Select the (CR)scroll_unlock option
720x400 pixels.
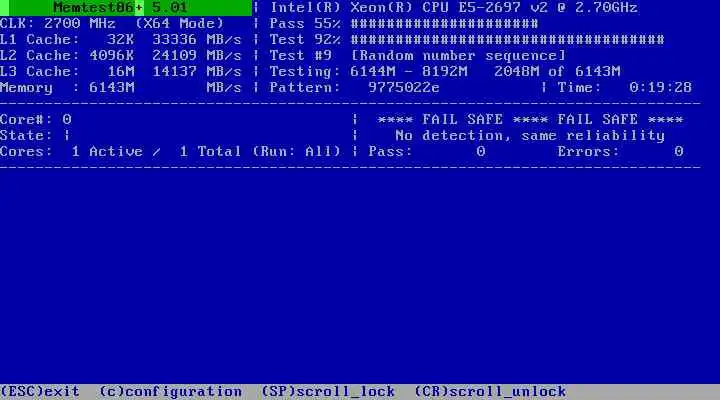coord(490,391)
